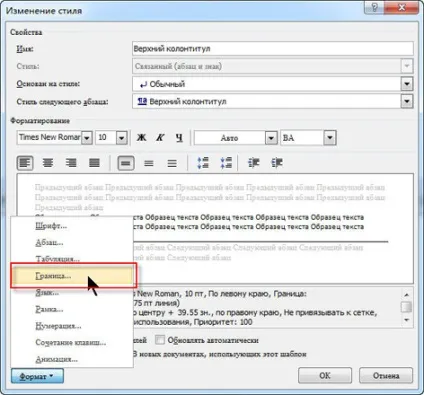Image resolution: width=424 pixels, height=395 pixels.
Task: Justify the paragraph text
Action: (94, 163)
